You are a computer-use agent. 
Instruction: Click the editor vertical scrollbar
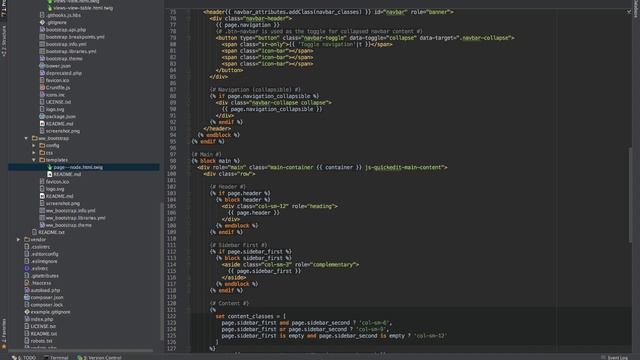coord(631,194)
